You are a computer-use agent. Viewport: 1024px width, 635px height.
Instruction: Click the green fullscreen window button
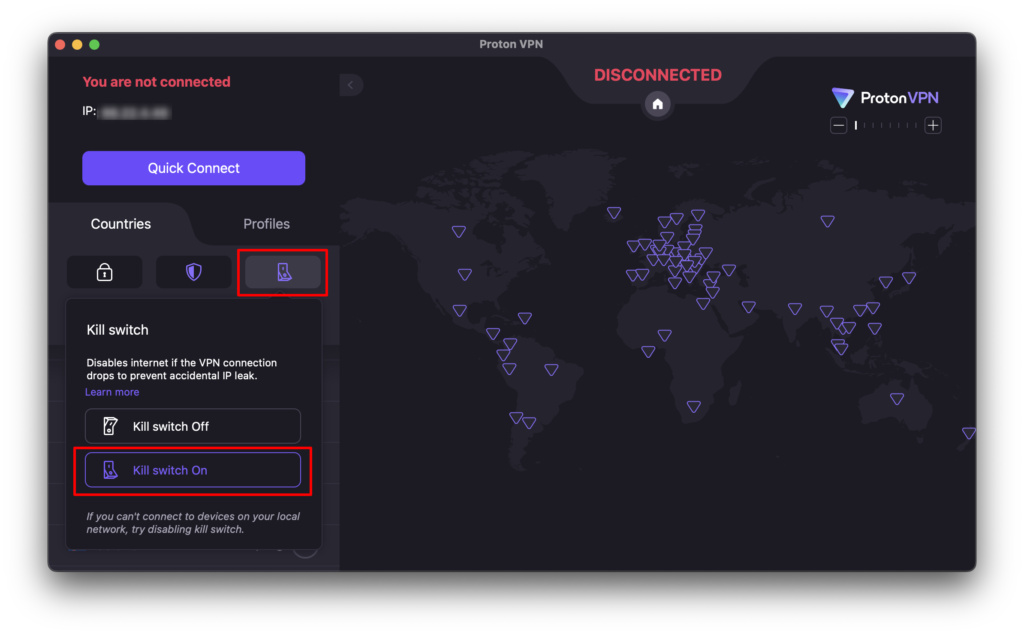[x=95, y=44]
